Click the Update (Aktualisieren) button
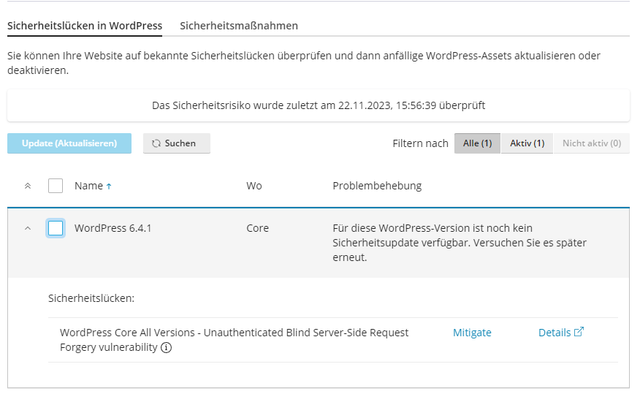This screenshot has width=640, height=400. [69, 143]
